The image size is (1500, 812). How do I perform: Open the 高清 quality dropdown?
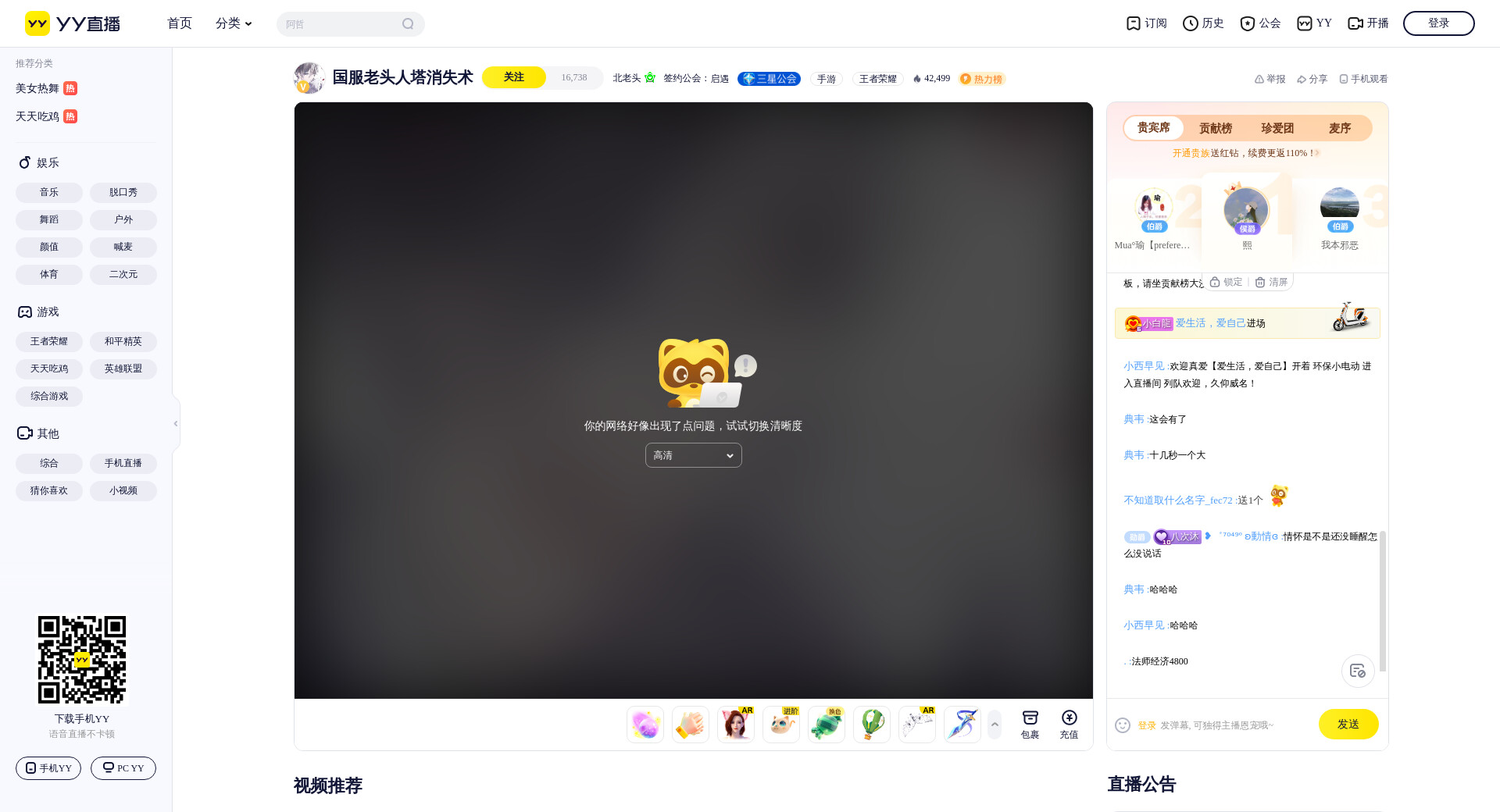[x=694, y=455]
